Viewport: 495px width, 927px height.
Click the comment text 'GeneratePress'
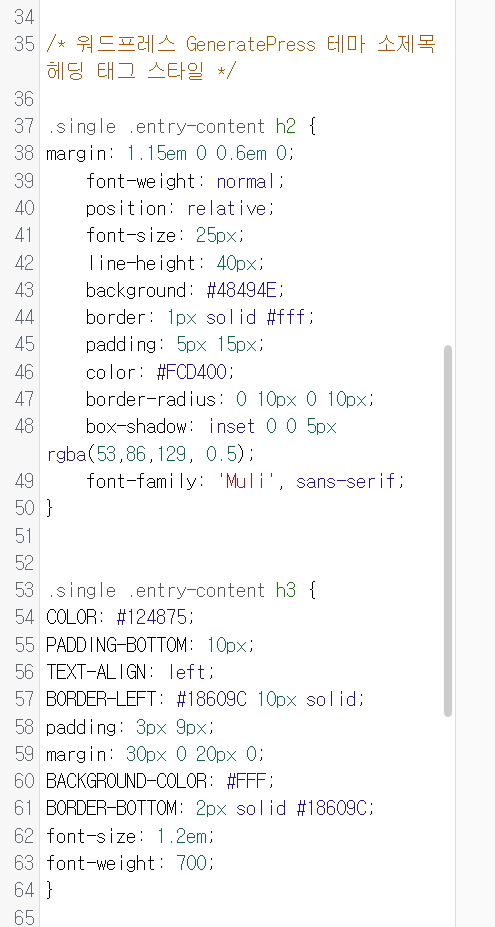coord(251,44)
